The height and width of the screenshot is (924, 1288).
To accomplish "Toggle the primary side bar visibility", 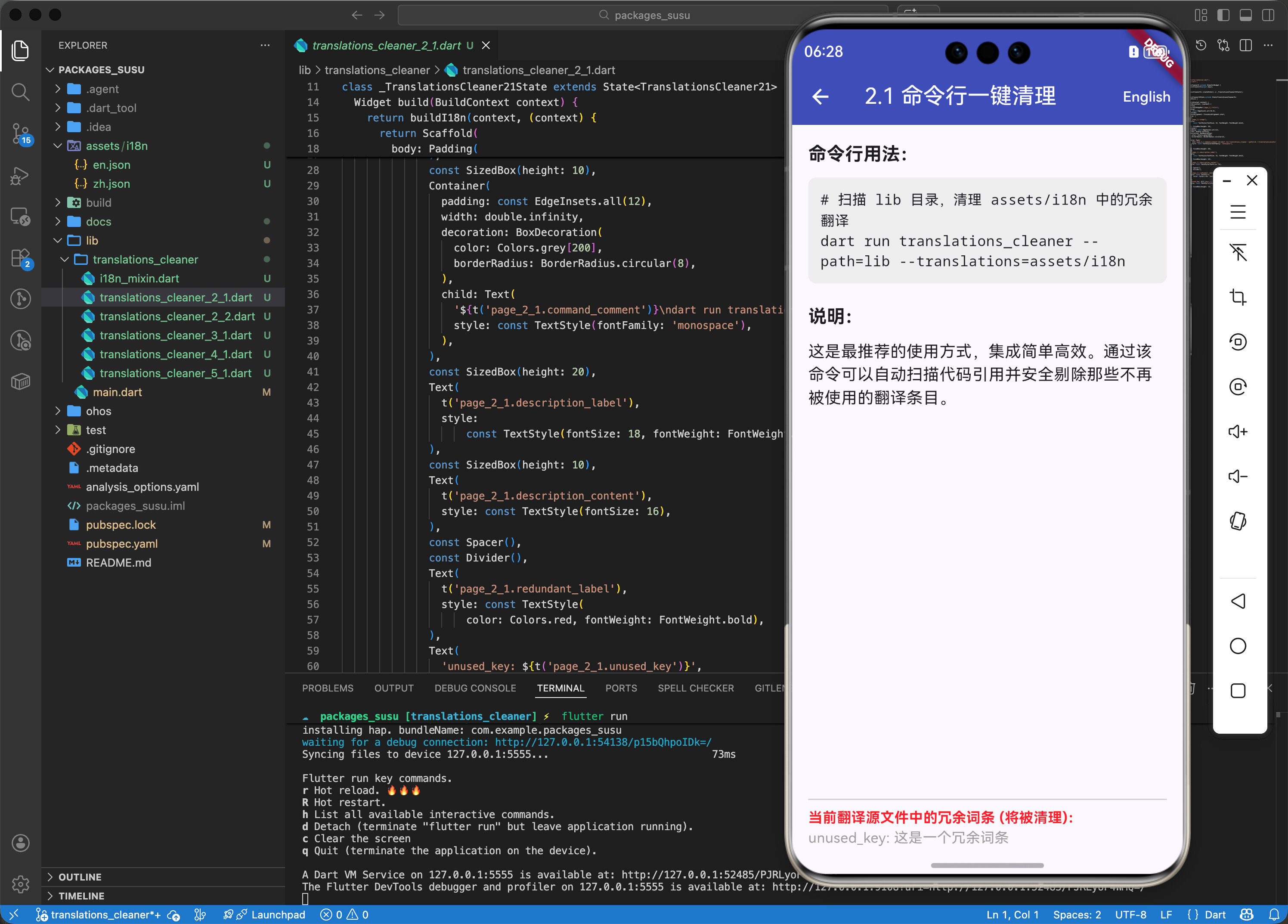I will (x=1224, y=16).
